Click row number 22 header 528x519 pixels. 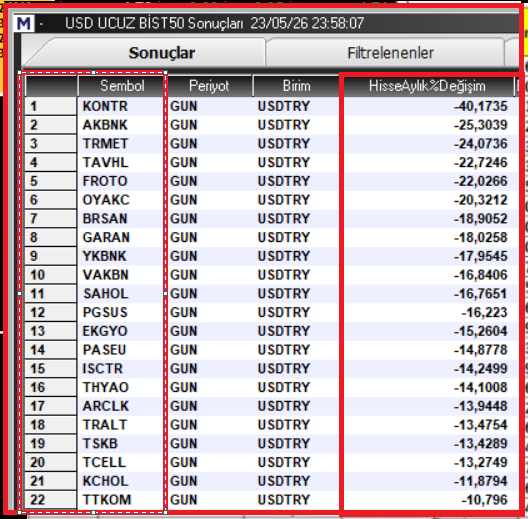50,500
